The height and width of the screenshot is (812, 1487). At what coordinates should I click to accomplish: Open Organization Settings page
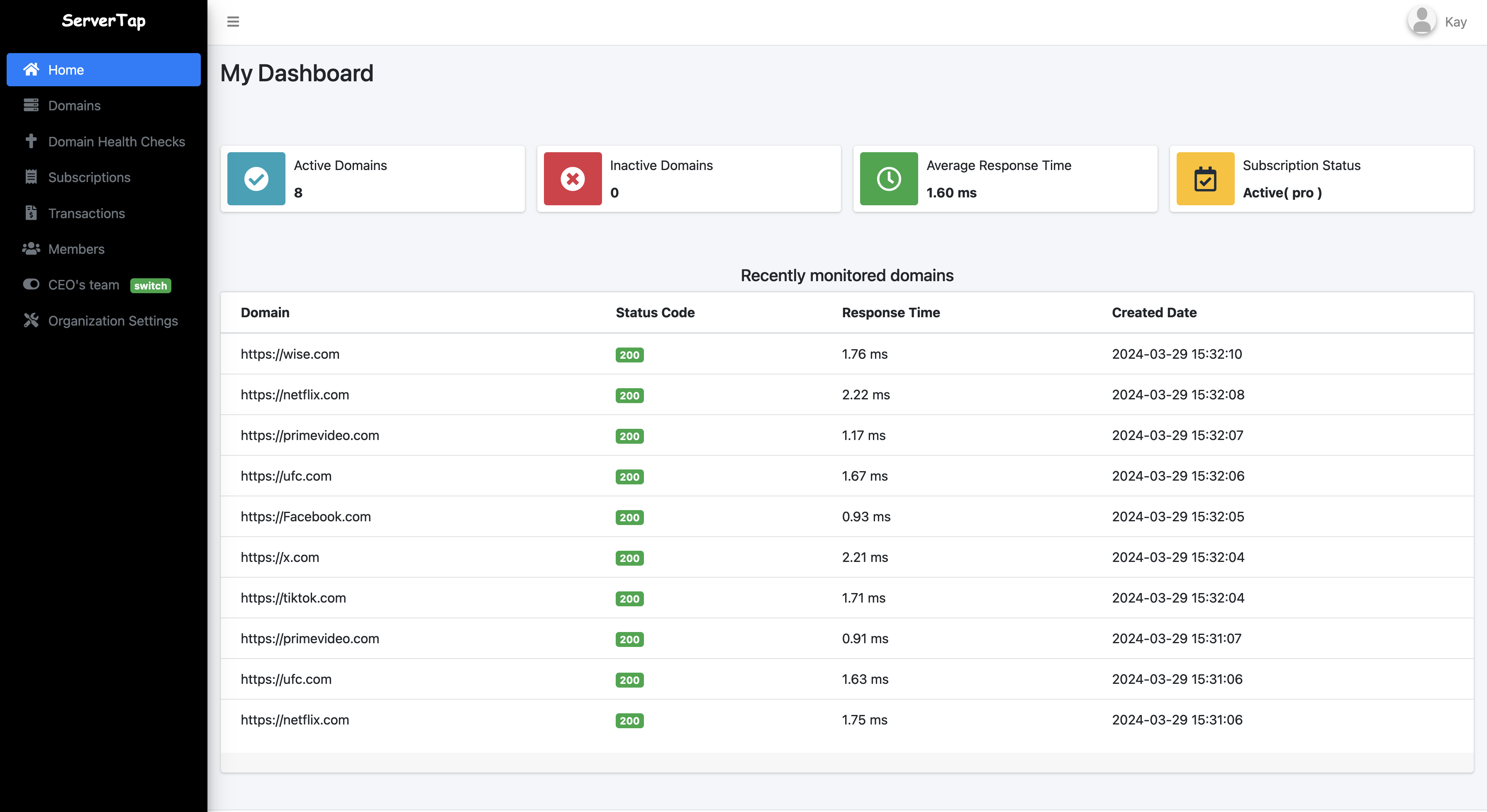click(103, 320)
